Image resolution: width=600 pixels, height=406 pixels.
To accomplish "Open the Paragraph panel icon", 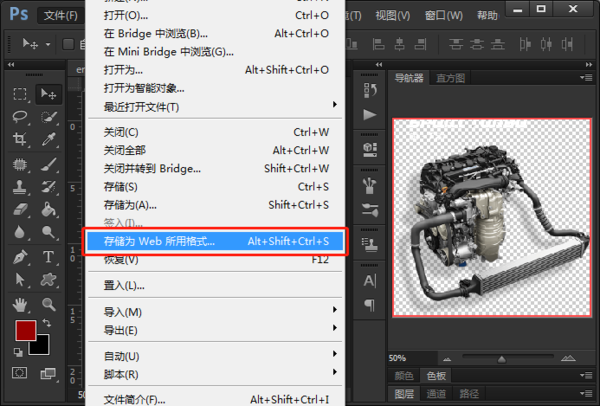I will point(369,304).
